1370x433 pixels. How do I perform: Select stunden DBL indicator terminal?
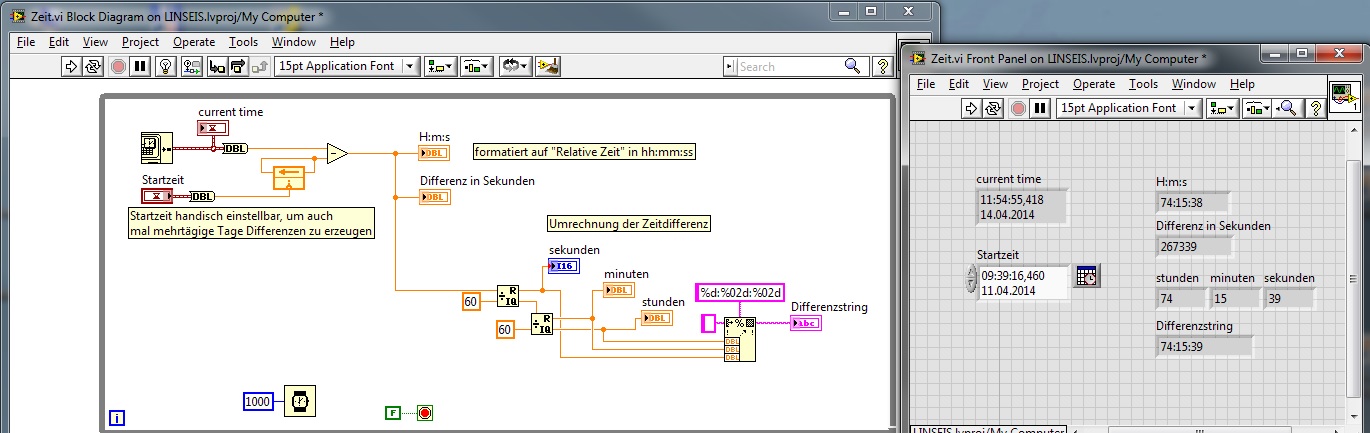click(656, 318)
